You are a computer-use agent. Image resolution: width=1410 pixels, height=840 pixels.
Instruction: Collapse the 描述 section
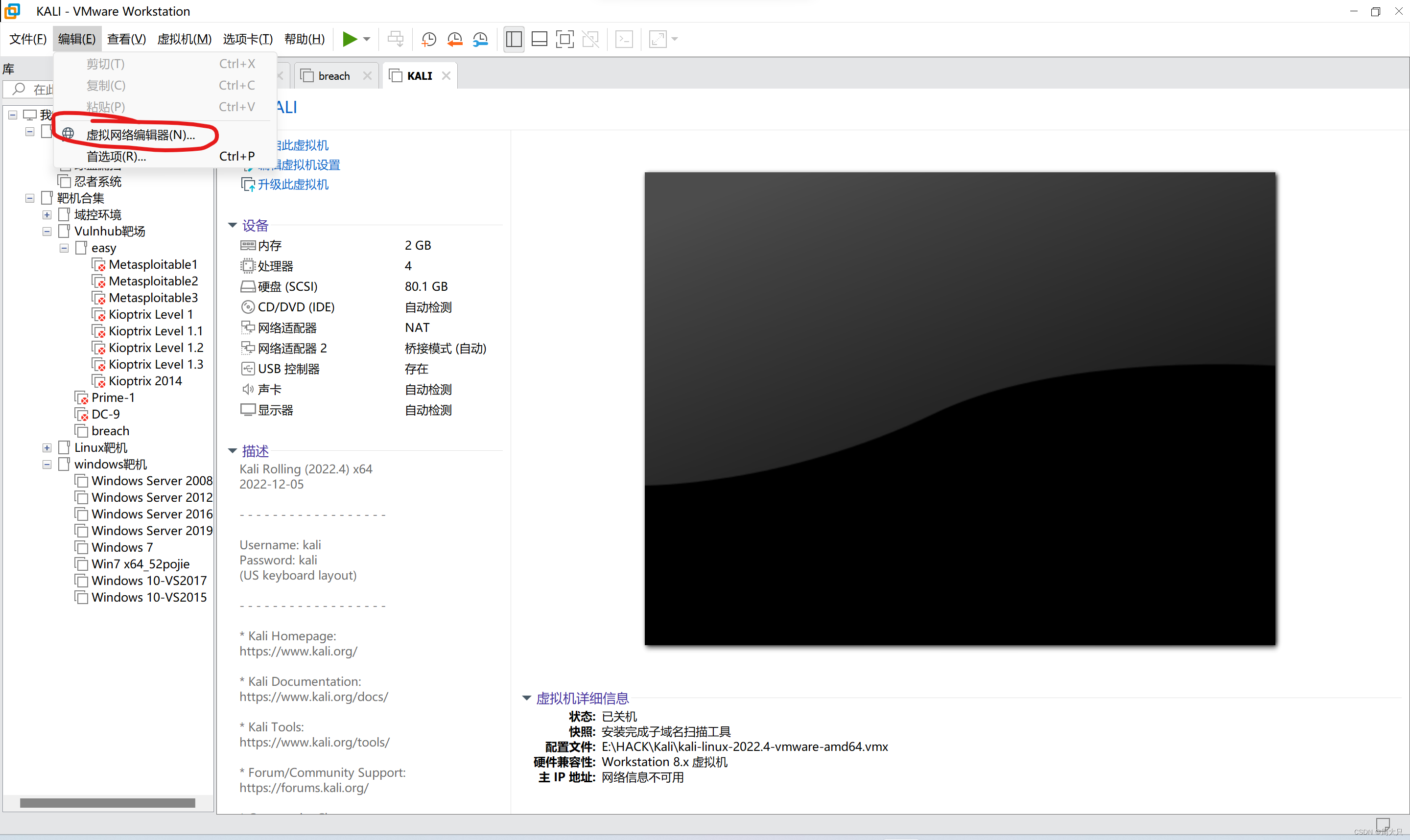(232, 451)
